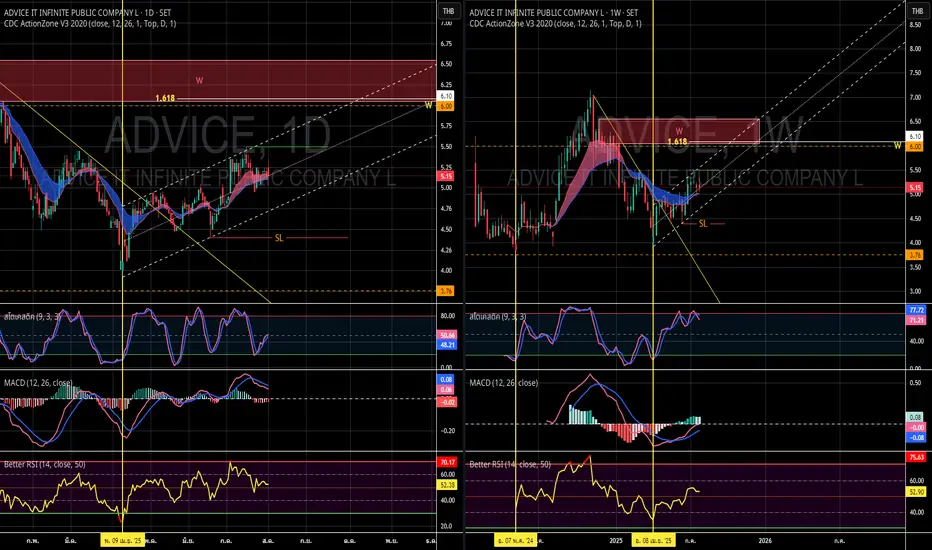Select the SL line label on 1D chart
The width and height of the screenshot is (932, 550).
pyautogui.click(x=279, y=238)
